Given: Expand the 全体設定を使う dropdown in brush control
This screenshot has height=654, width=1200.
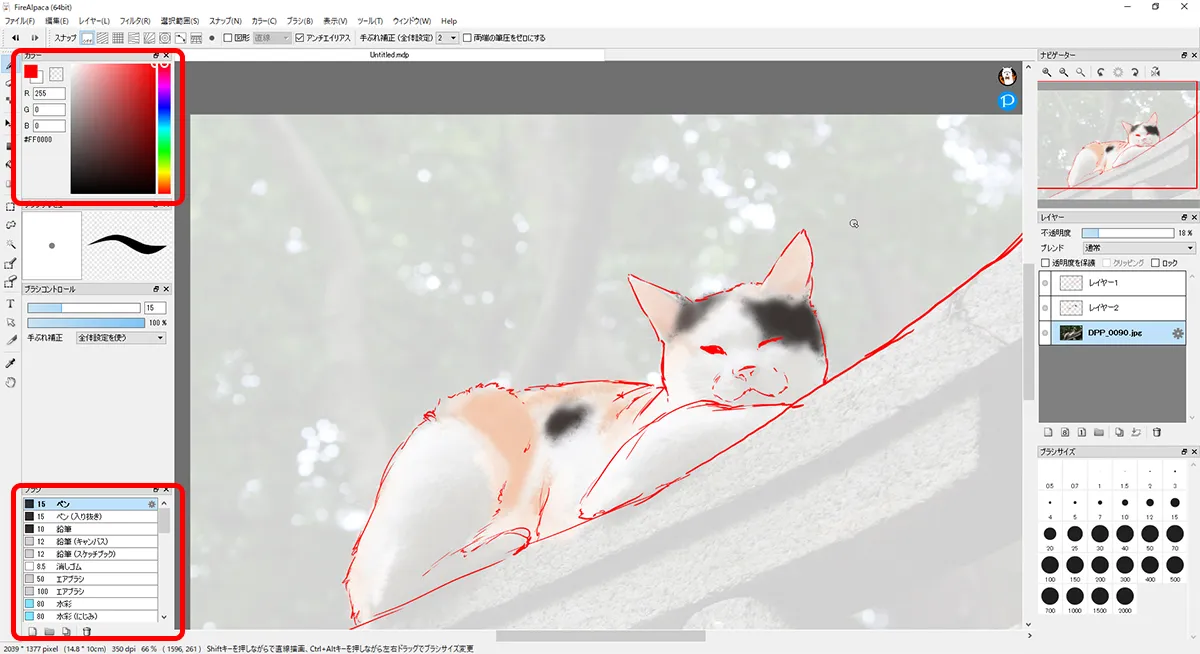Looking at the screenshot, I should (121, 338).
